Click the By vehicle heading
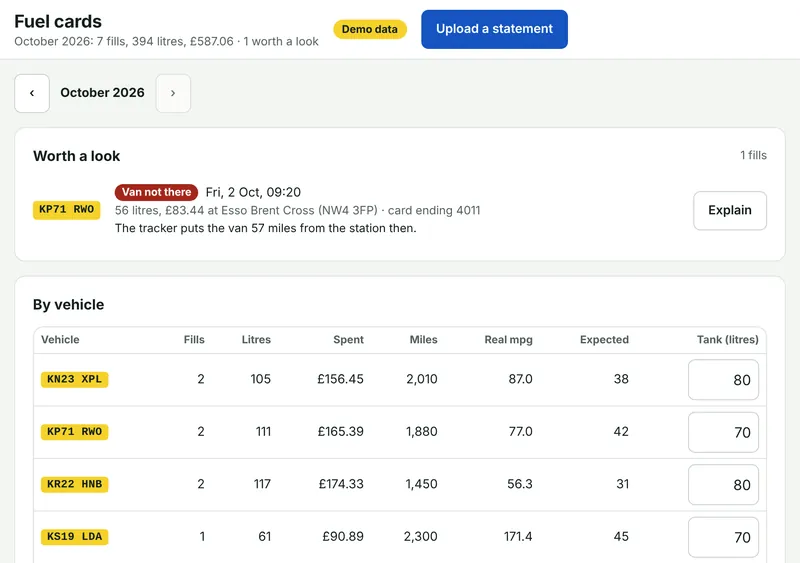Viewport: 800px width, 563px height. point(68,305)
